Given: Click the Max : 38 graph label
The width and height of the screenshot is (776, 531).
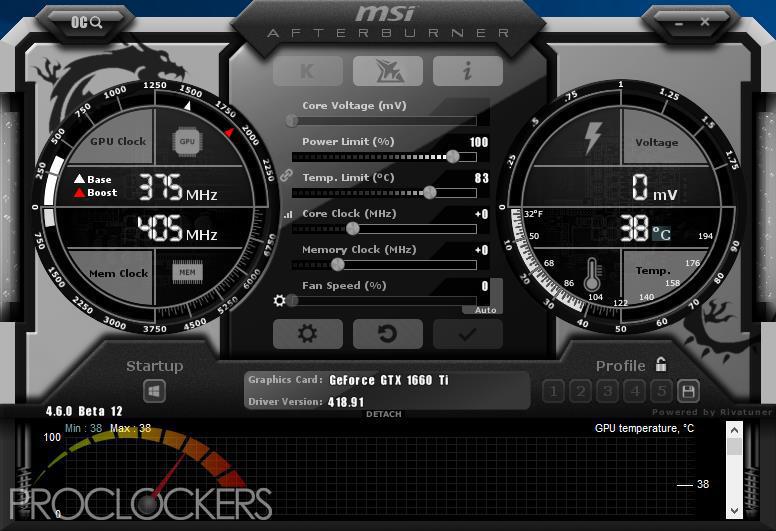Looking at the screenshot, I should [131, 428].
